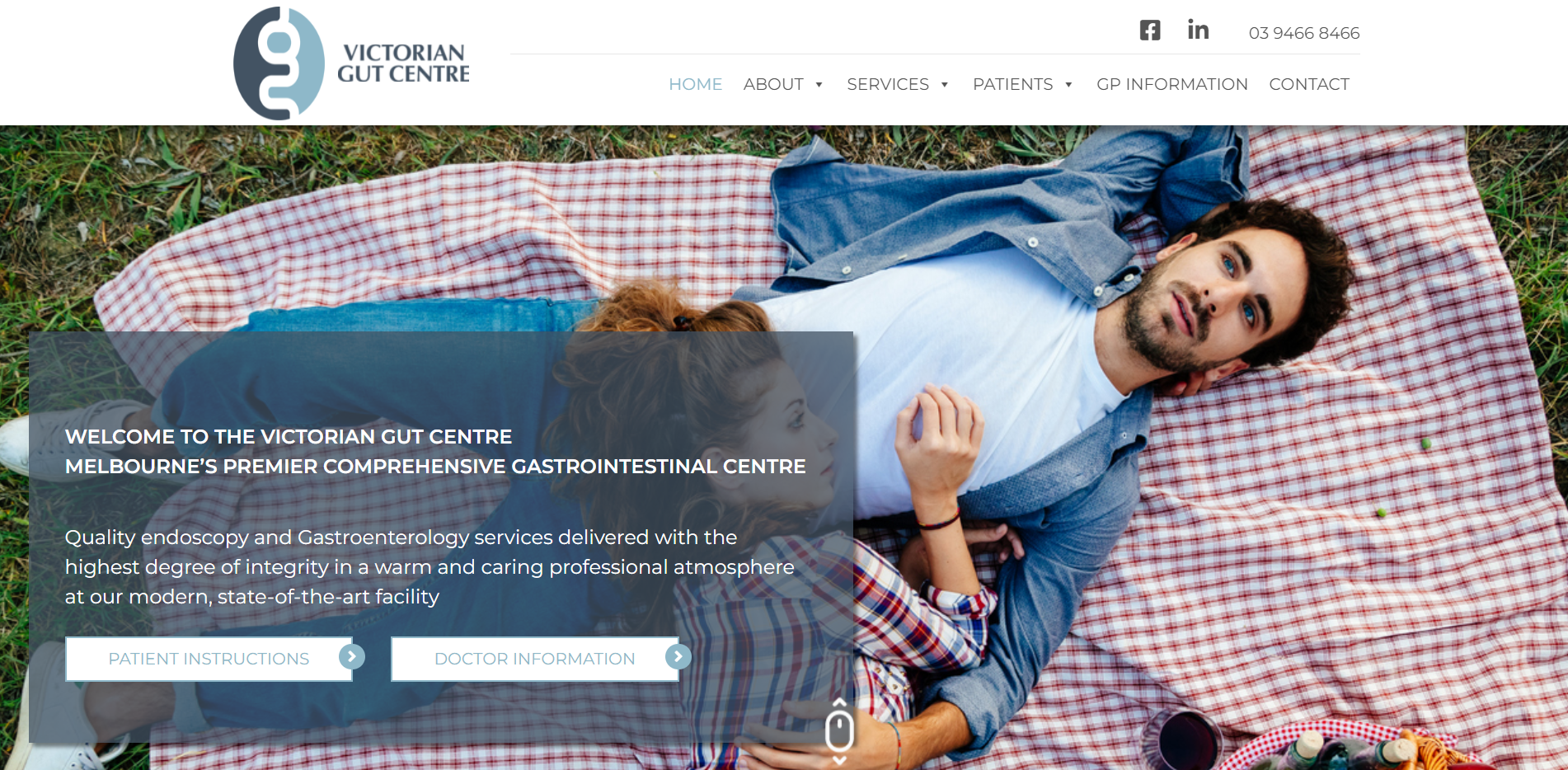Expand the Services menu dropdown arrow

tap(945, 85)
